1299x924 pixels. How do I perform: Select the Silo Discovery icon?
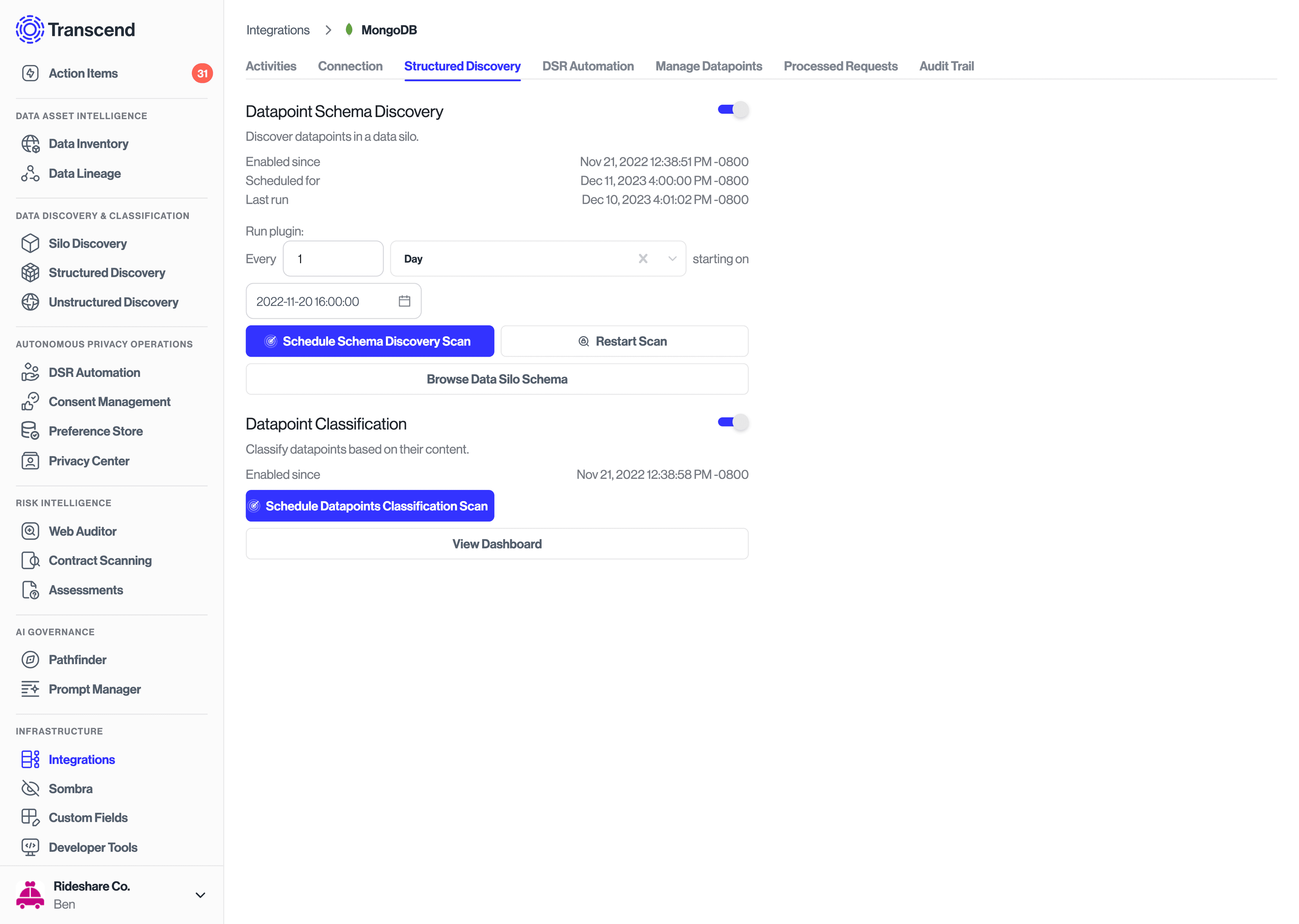pyautogui.click(x=30, y=243)
